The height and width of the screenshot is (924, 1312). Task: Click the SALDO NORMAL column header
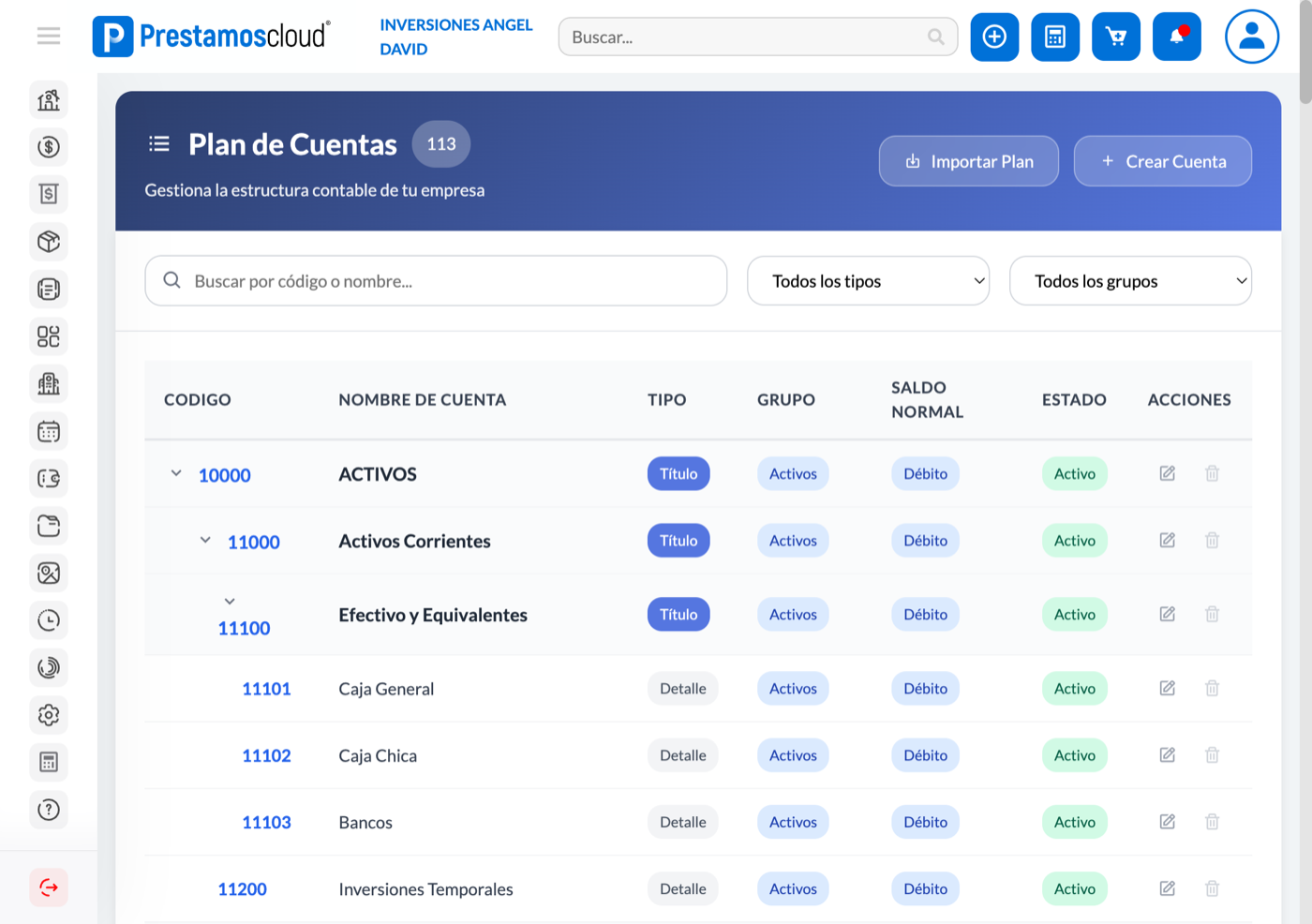coord(927,400)
